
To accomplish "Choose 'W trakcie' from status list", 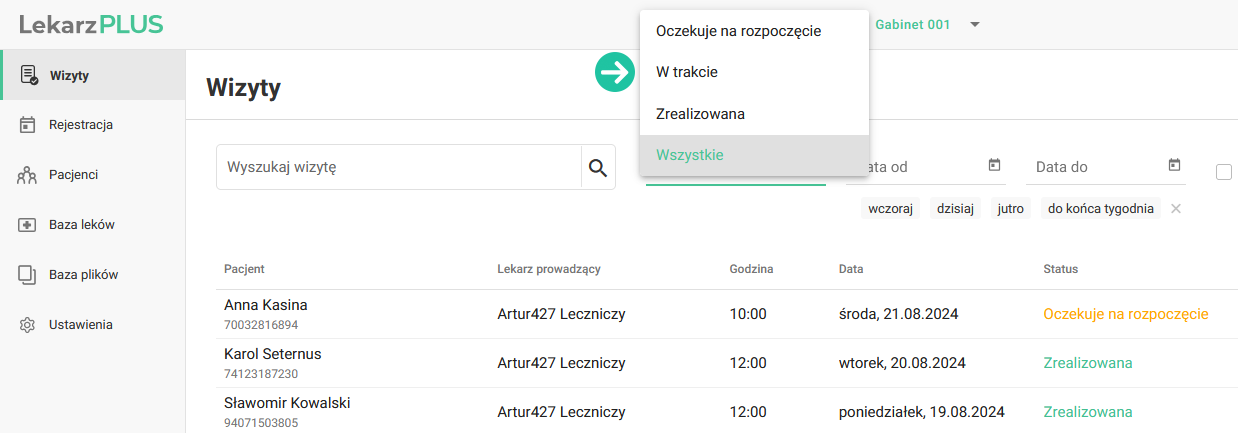I will 687,72.
